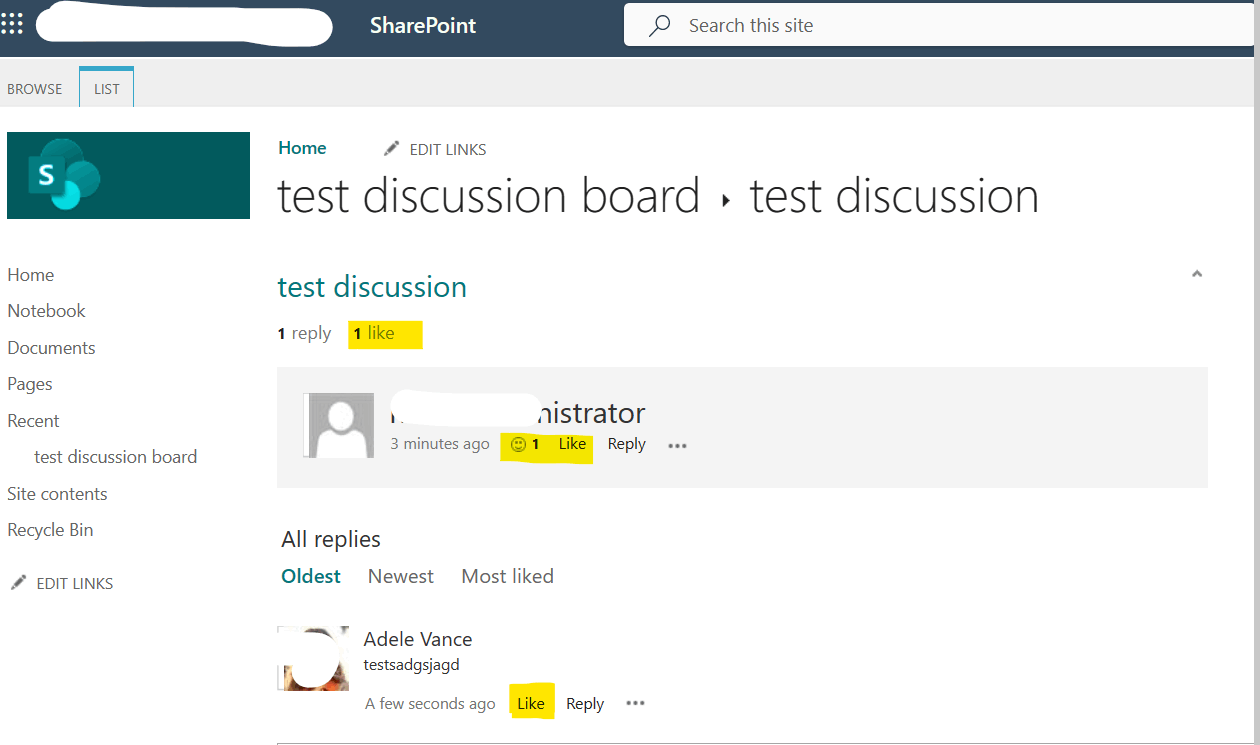Screen dimensions: 1260x745
Task: Click the smiley like icon on the post
Action: coord(518,444)
